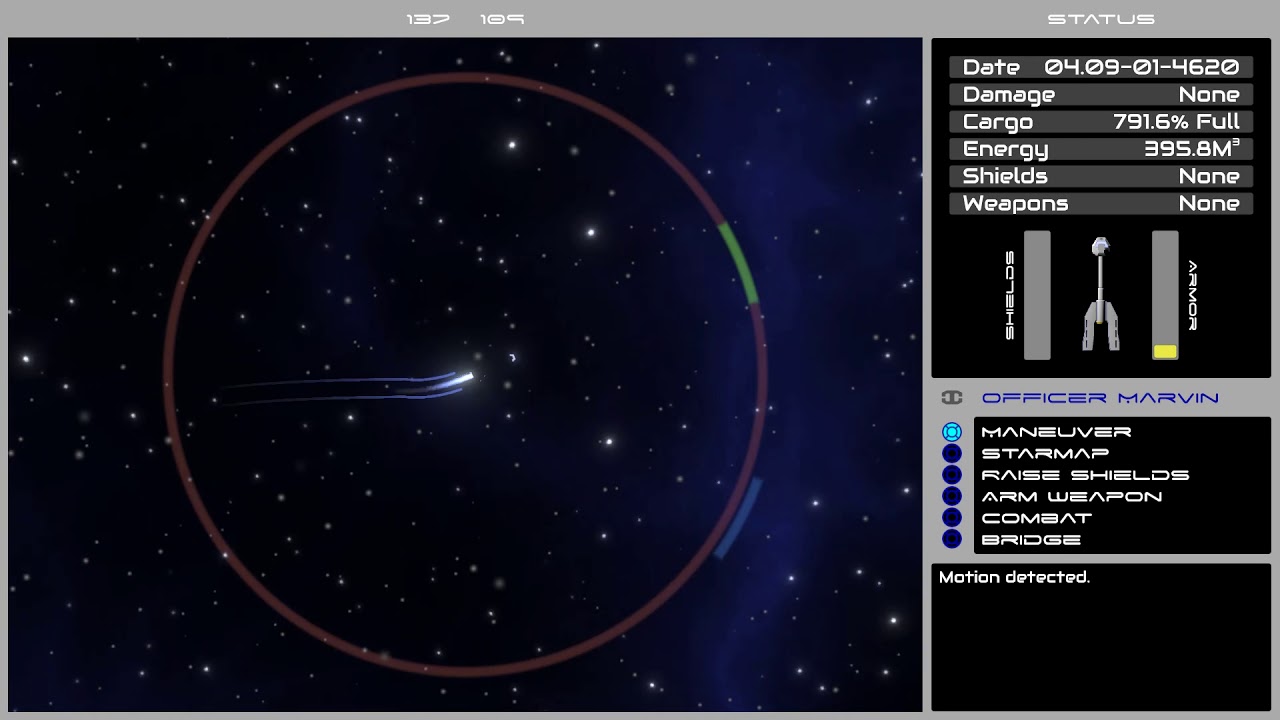Click the X coordinate readout 137
This screenshot has width=1280, height=720.
click(428, 19)
